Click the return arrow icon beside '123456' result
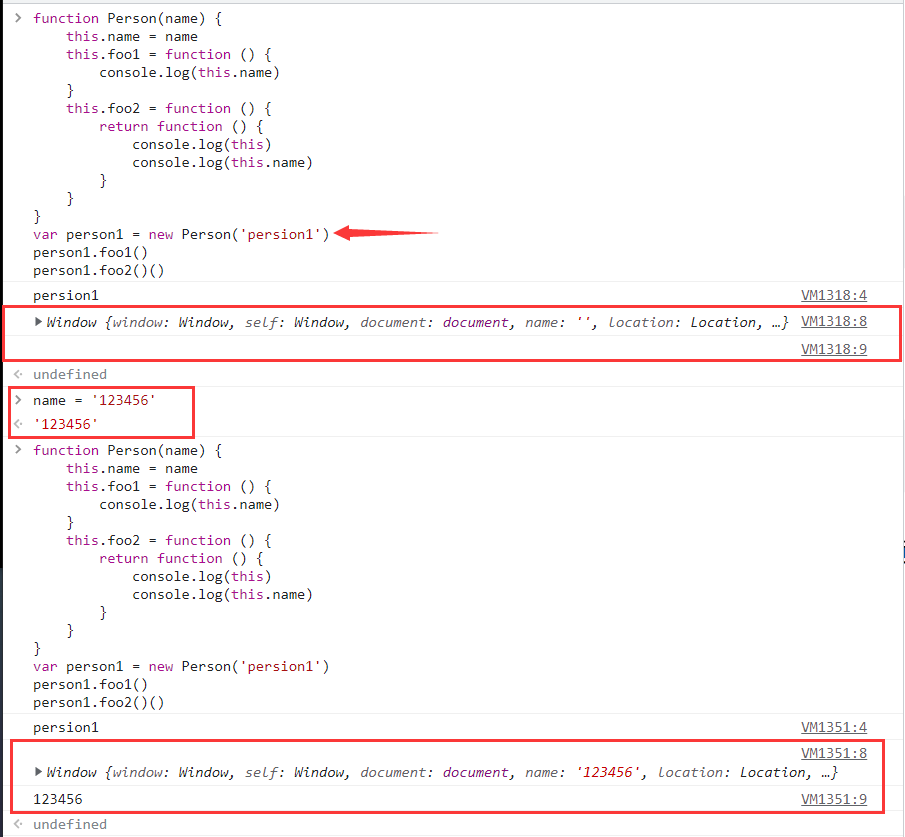 pyautogui.click(x=18, y=424)
